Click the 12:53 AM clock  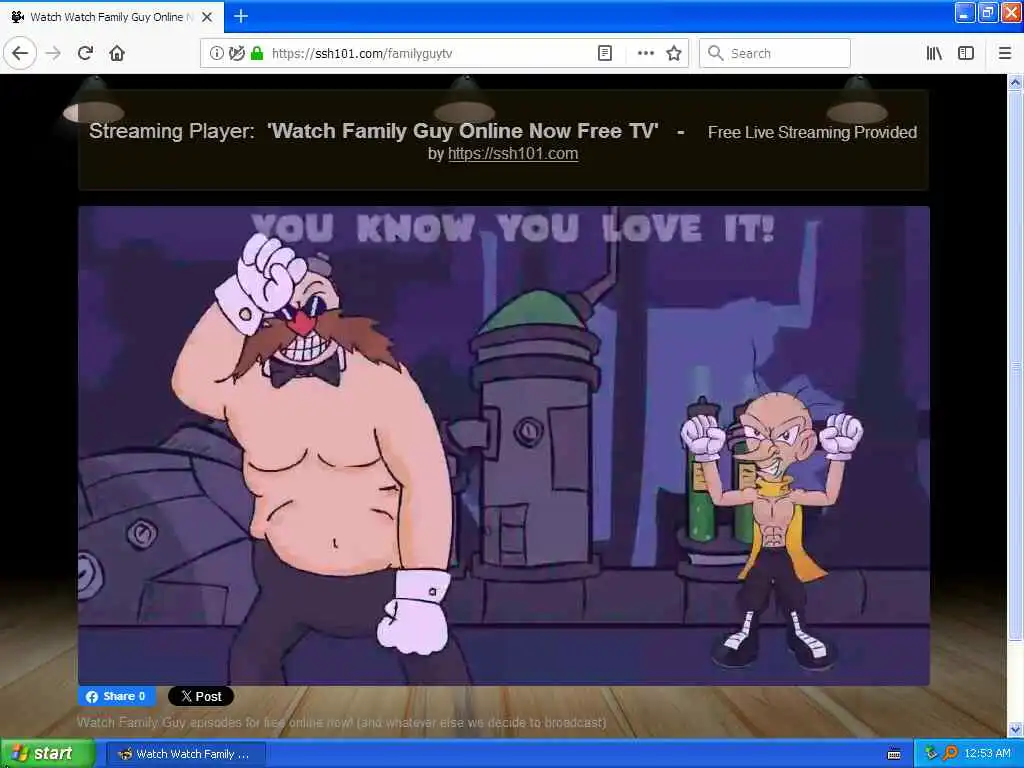(x=987, y=754)
